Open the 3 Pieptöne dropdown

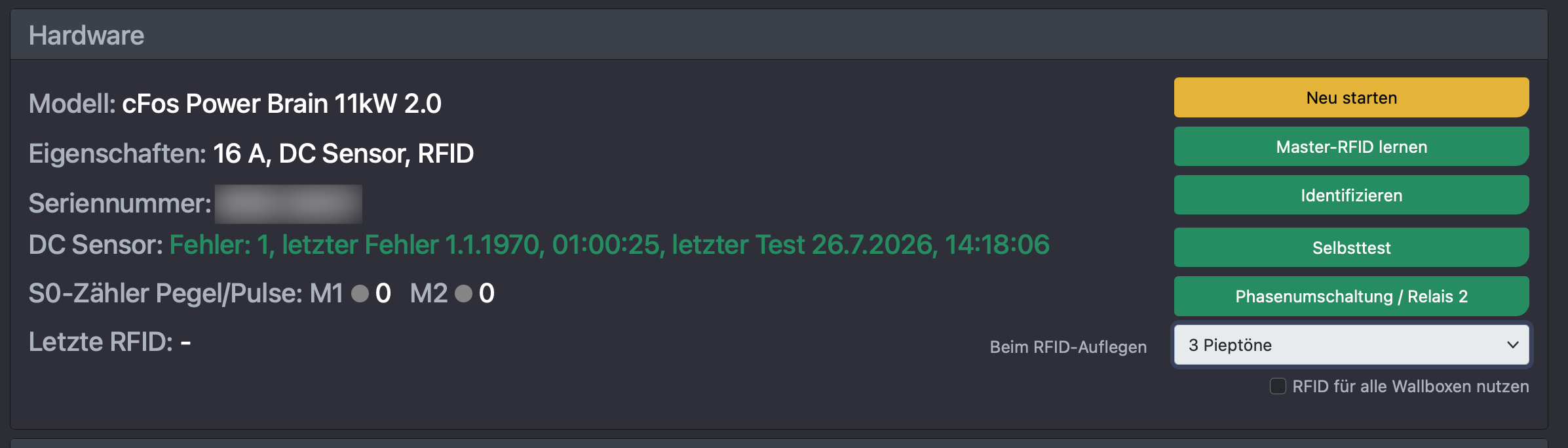pos(1351,345)
